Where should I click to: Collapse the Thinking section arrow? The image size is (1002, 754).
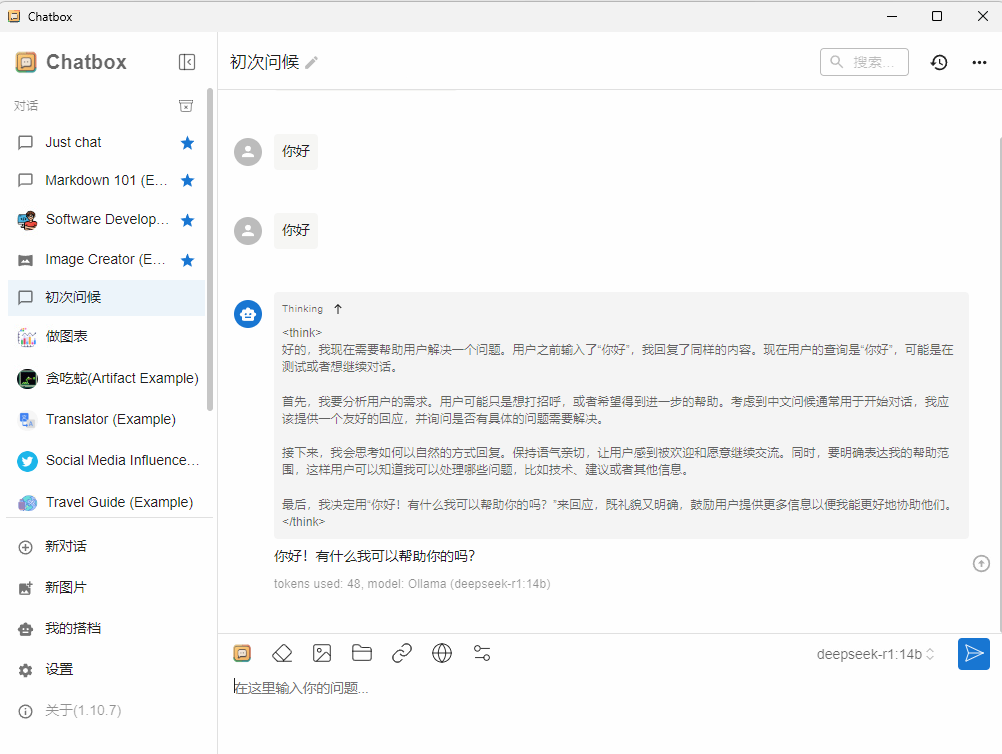(338, 309)
